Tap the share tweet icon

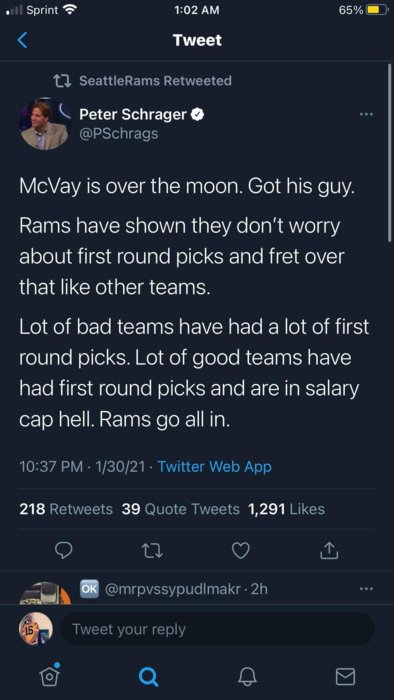click(x=330, y=550)
